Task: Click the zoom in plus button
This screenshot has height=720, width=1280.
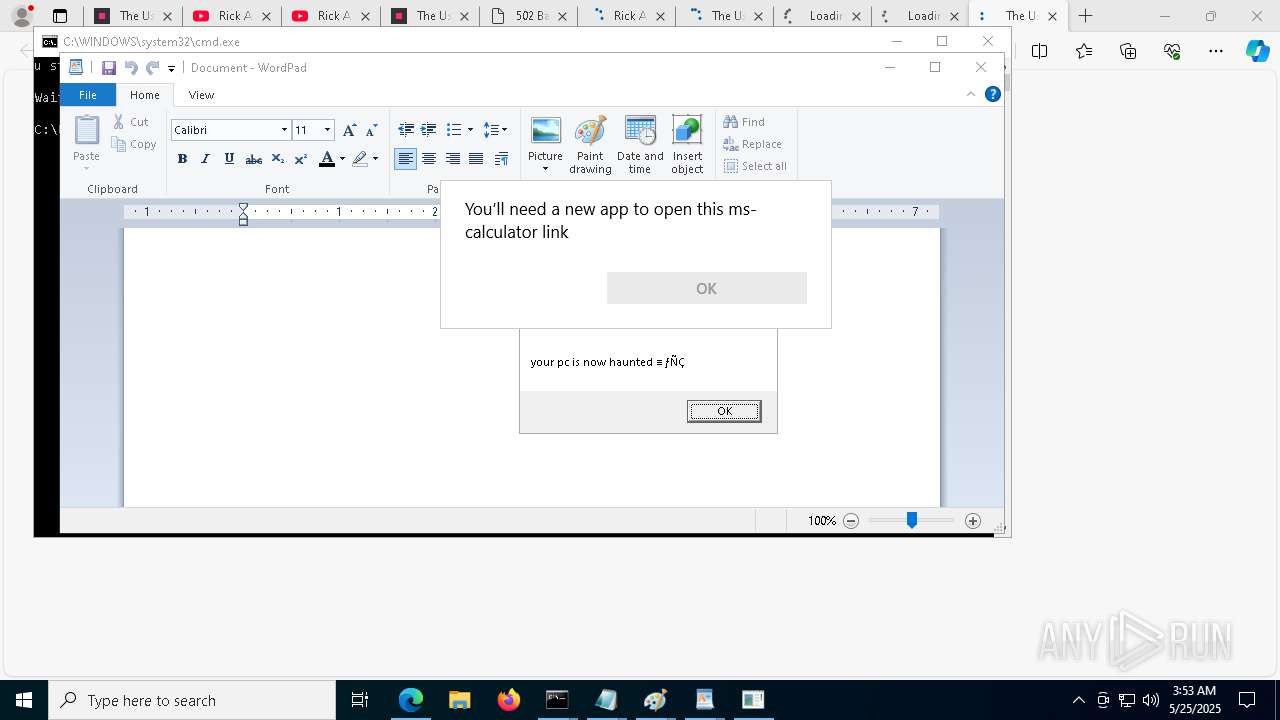Action: point(973,521)
